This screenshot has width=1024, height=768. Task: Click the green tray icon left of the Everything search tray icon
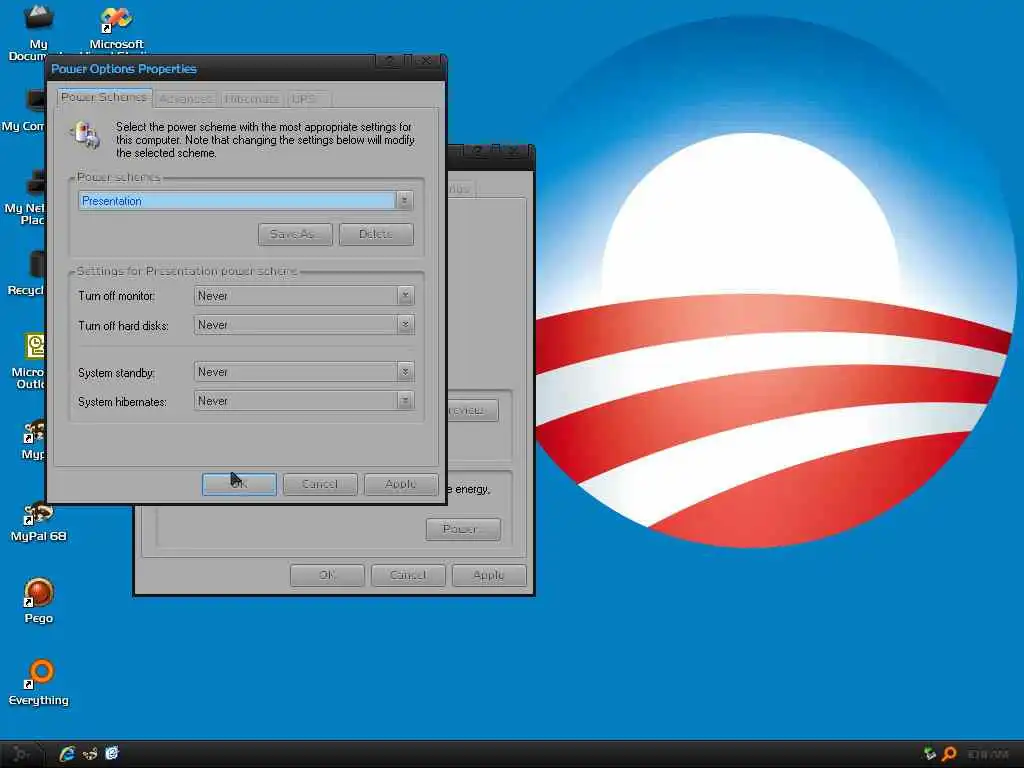930,754
